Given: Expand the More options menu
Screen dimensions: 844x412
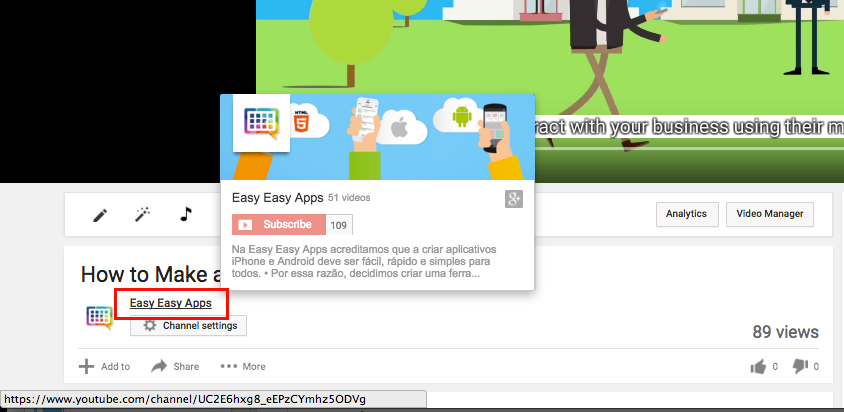Looking at the screenshot, I should point(243,366).
